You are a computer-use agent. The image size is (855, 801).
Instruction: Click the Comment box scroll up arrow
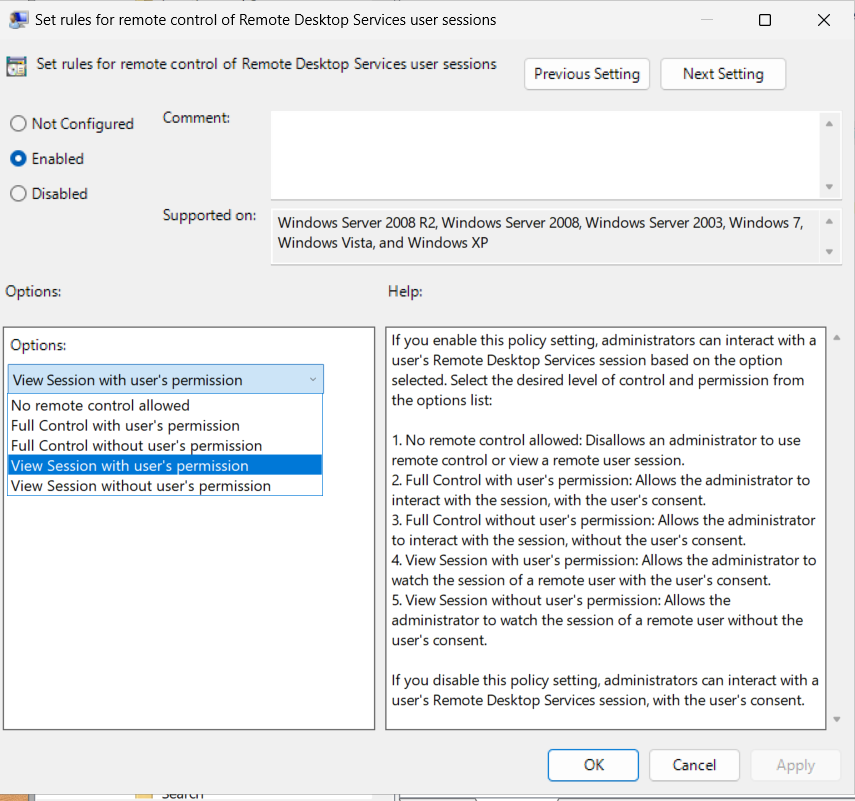point(829,124)
